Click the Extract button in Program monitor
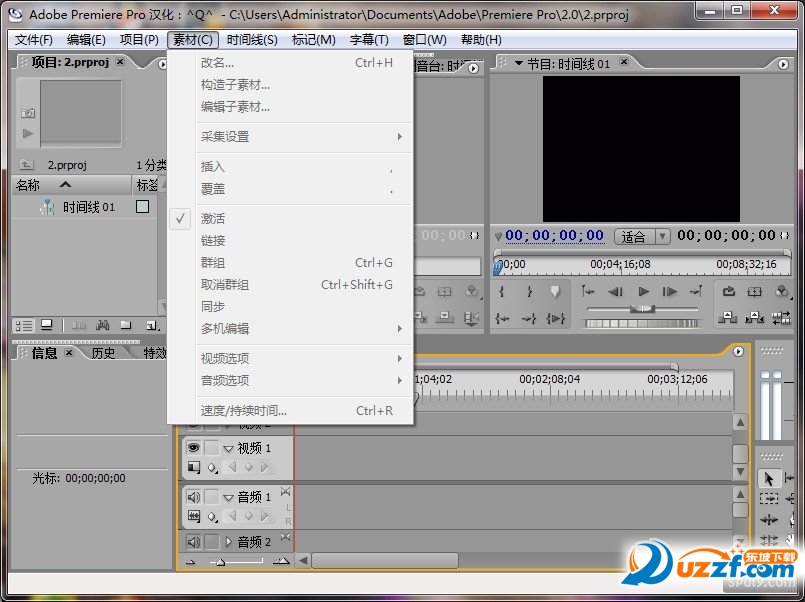The height and width of the screenshot is (602, 805). pyautogui.click(x=754, y=318)
